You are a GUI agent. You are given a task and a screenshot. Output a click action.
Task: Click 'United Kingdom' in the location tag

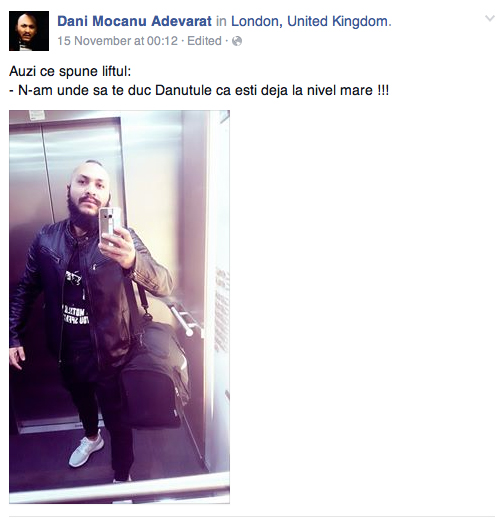339,21
